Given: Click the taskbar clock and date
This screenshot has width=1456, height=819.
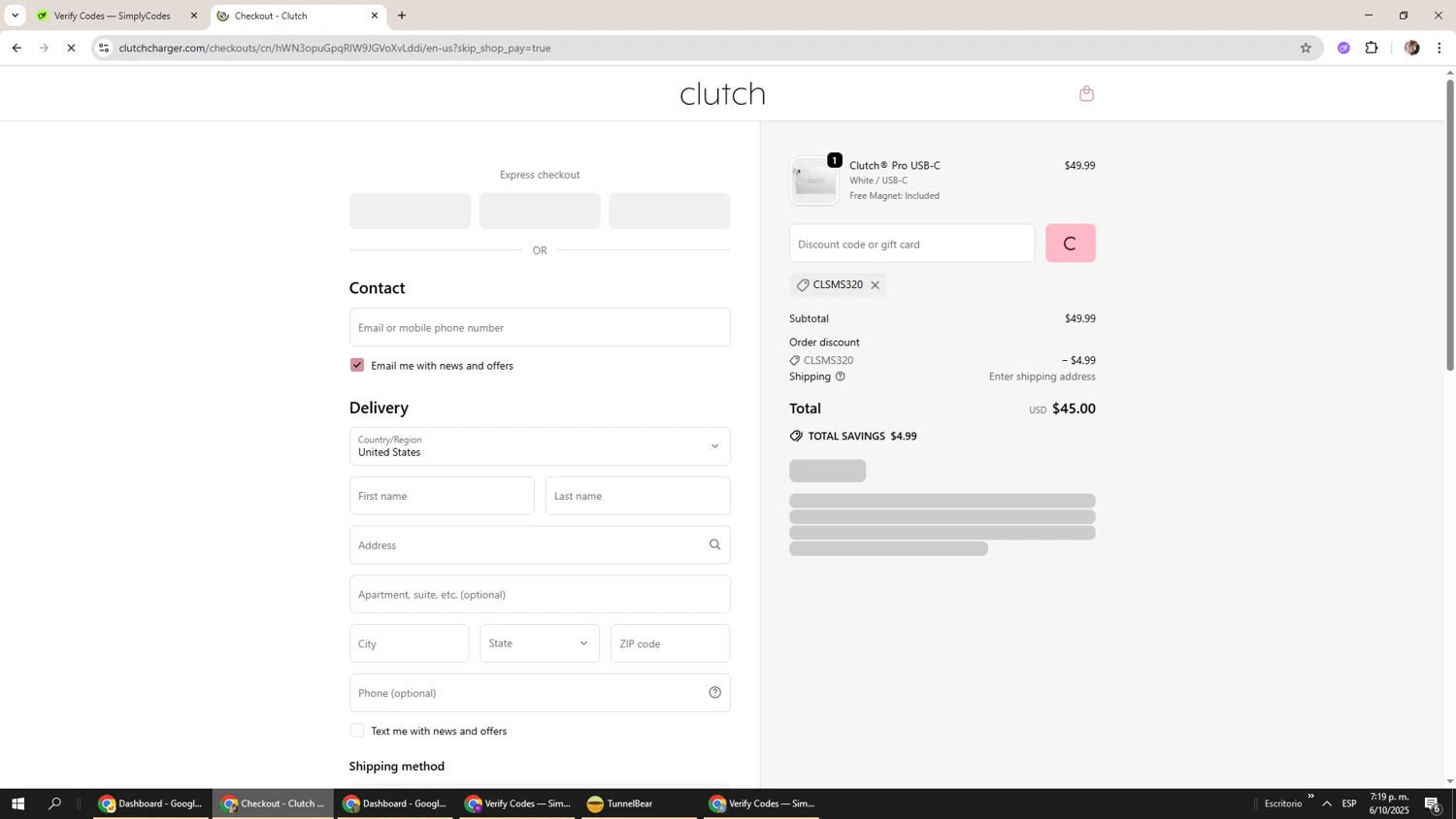Looking at the screenshot, I should click(x=1389, y=803).
